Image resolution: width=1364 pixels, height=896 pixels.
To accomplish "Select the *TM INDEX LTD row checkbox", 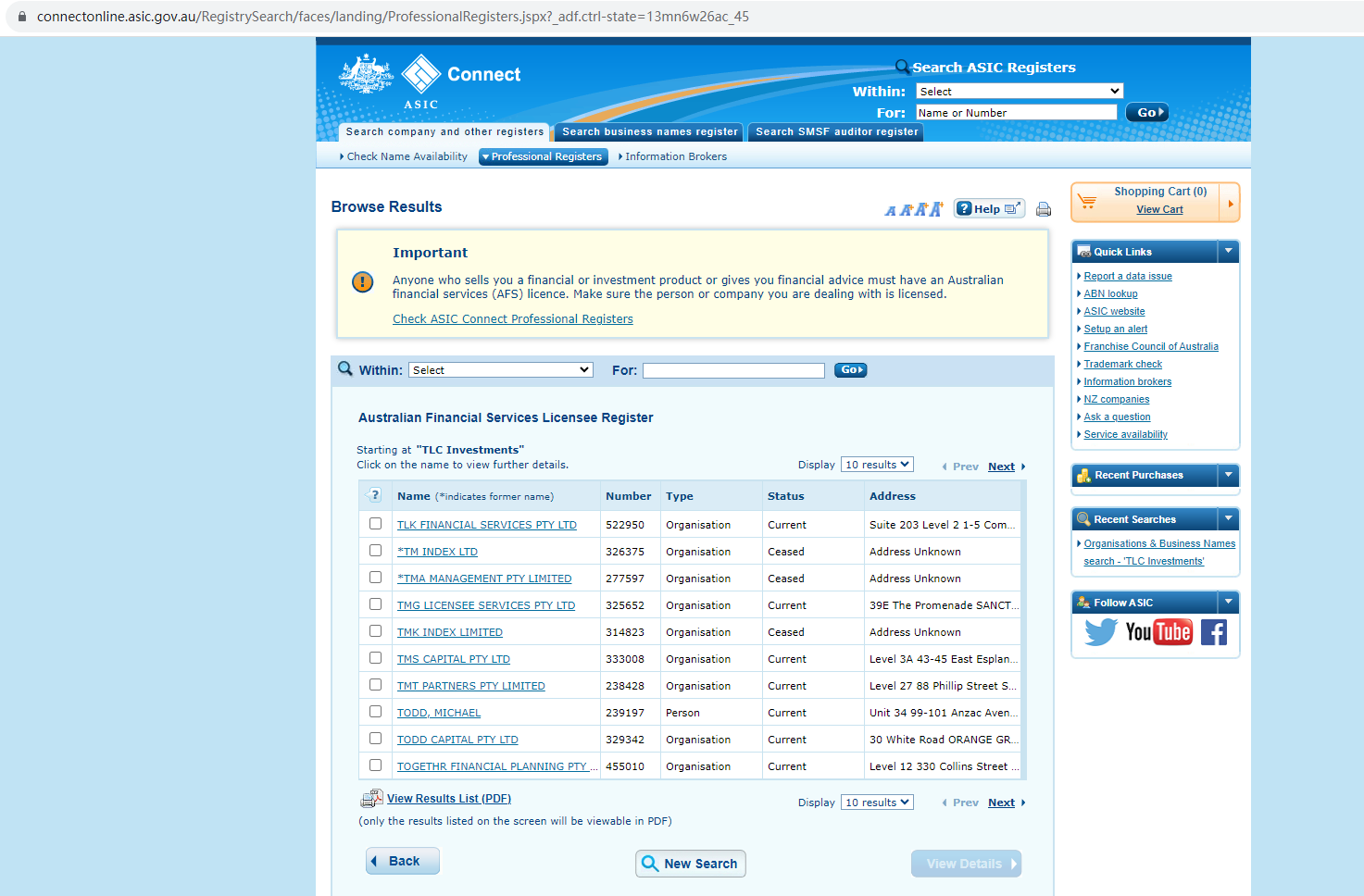I will point(375,551).
